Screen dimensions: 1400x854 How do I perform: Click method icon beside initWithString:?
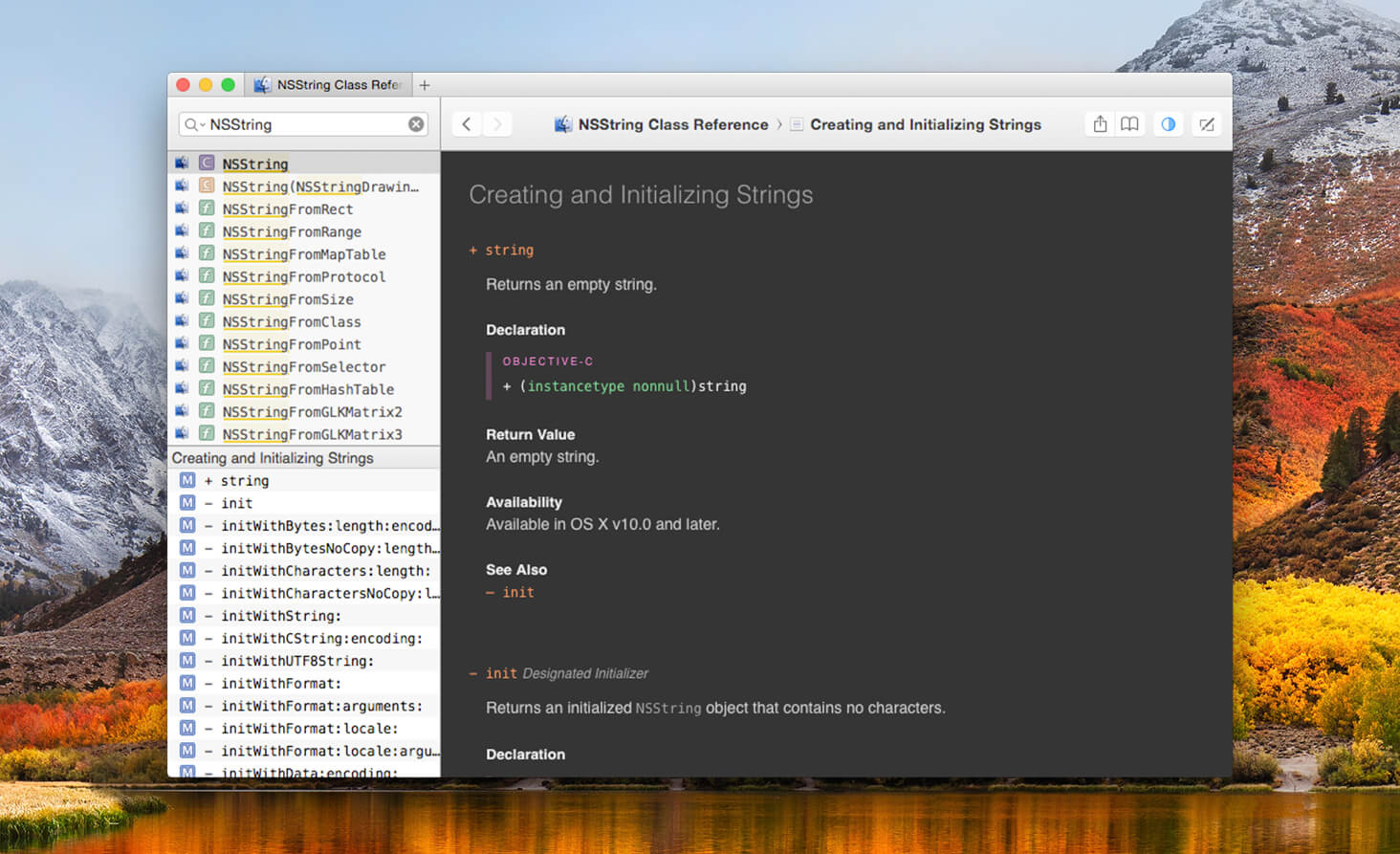(187, 615)
